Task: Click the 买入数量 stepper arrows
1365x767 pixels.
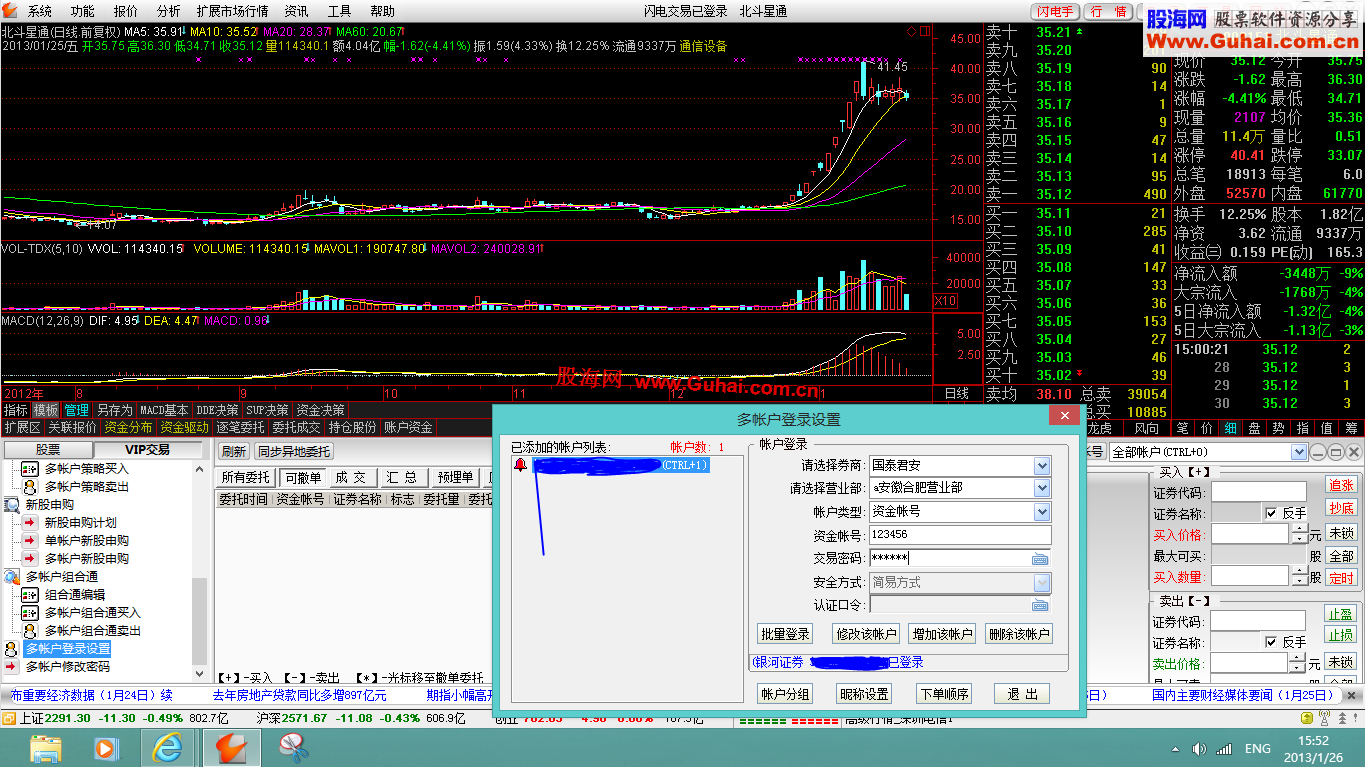Action: click(x=1299, y=576)
